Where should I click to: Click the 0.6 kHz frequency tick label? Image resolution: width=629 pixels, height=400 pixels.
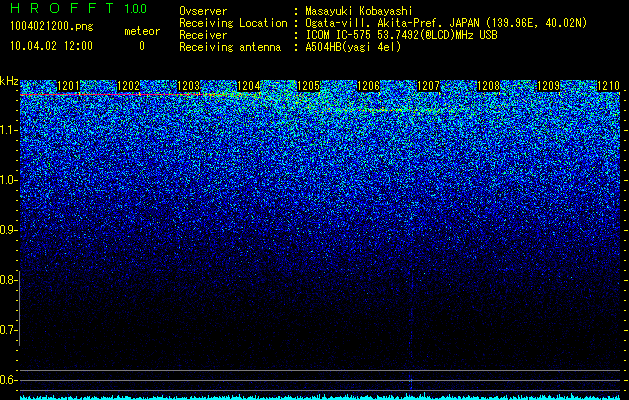[x=7, y=380]
